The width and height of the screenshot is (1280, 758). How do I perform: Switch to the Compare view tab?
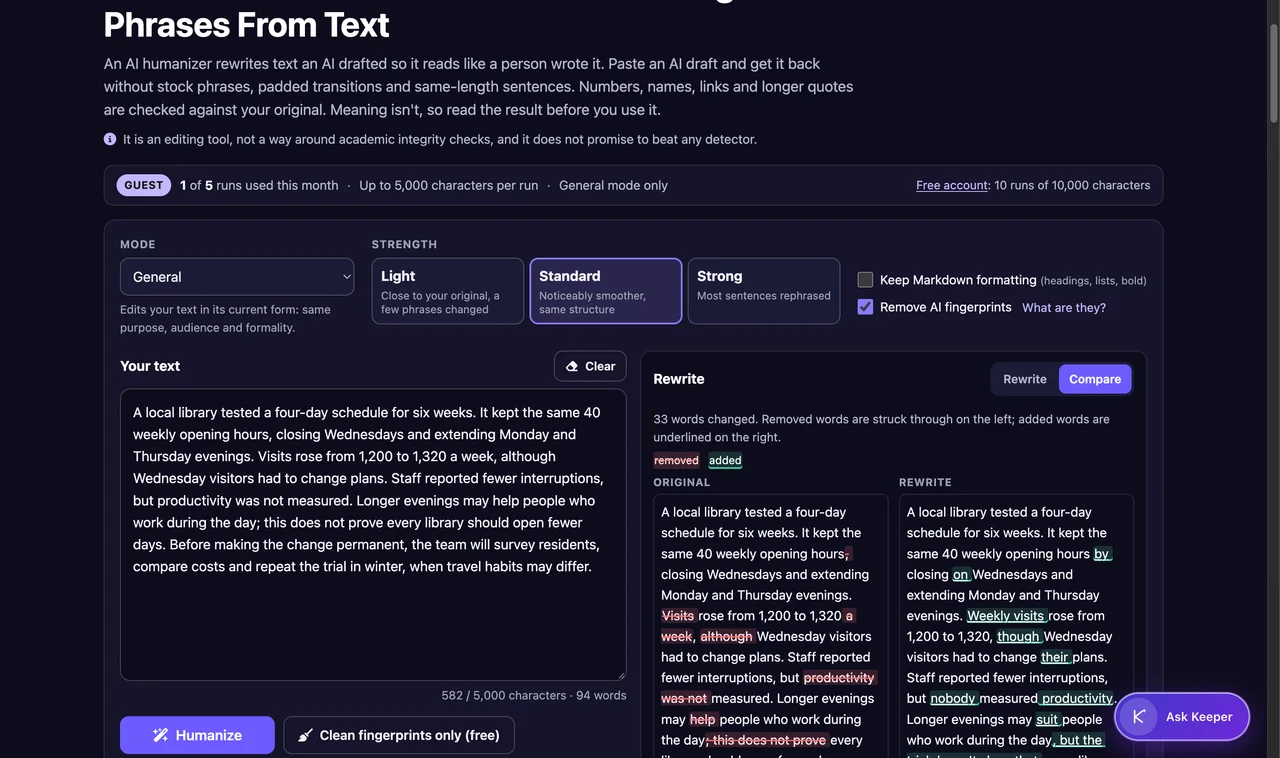(1095, 379)
